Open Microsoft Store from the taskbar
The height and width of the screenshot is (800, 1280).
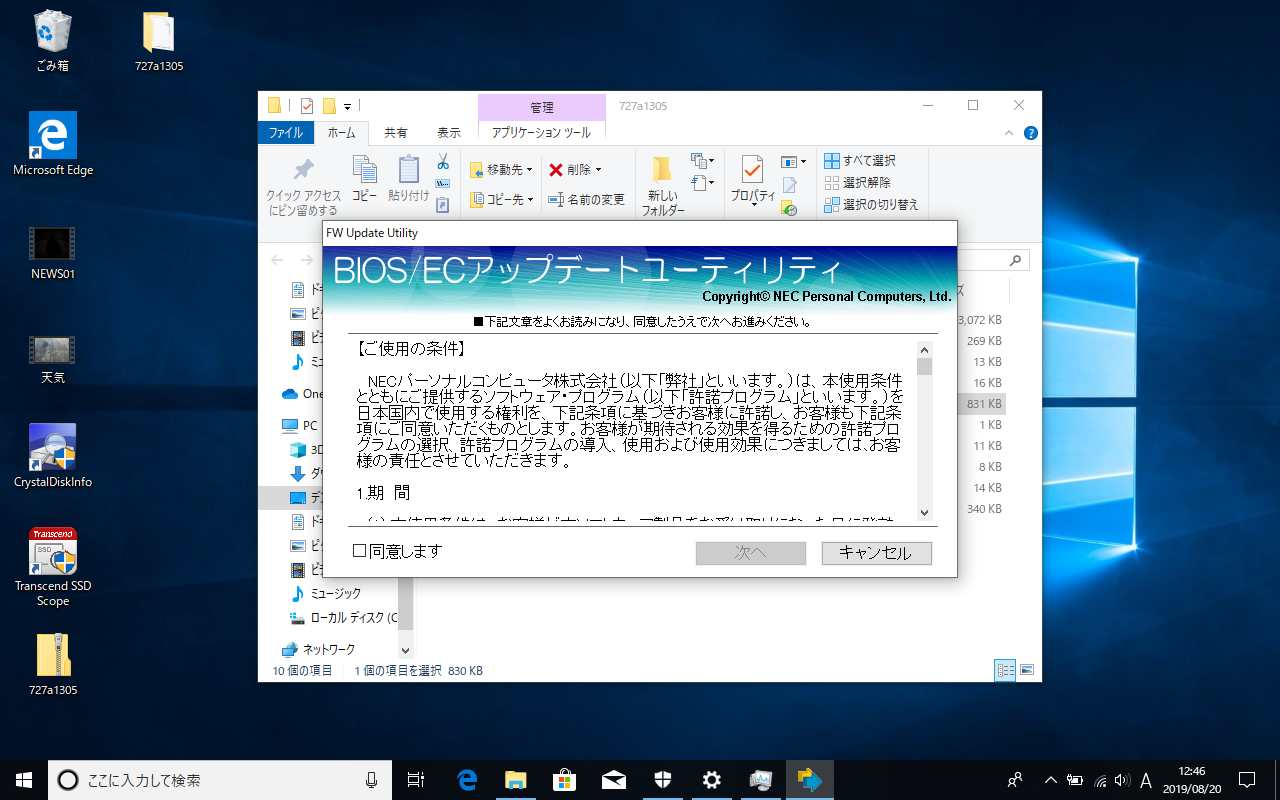[564, 780]
